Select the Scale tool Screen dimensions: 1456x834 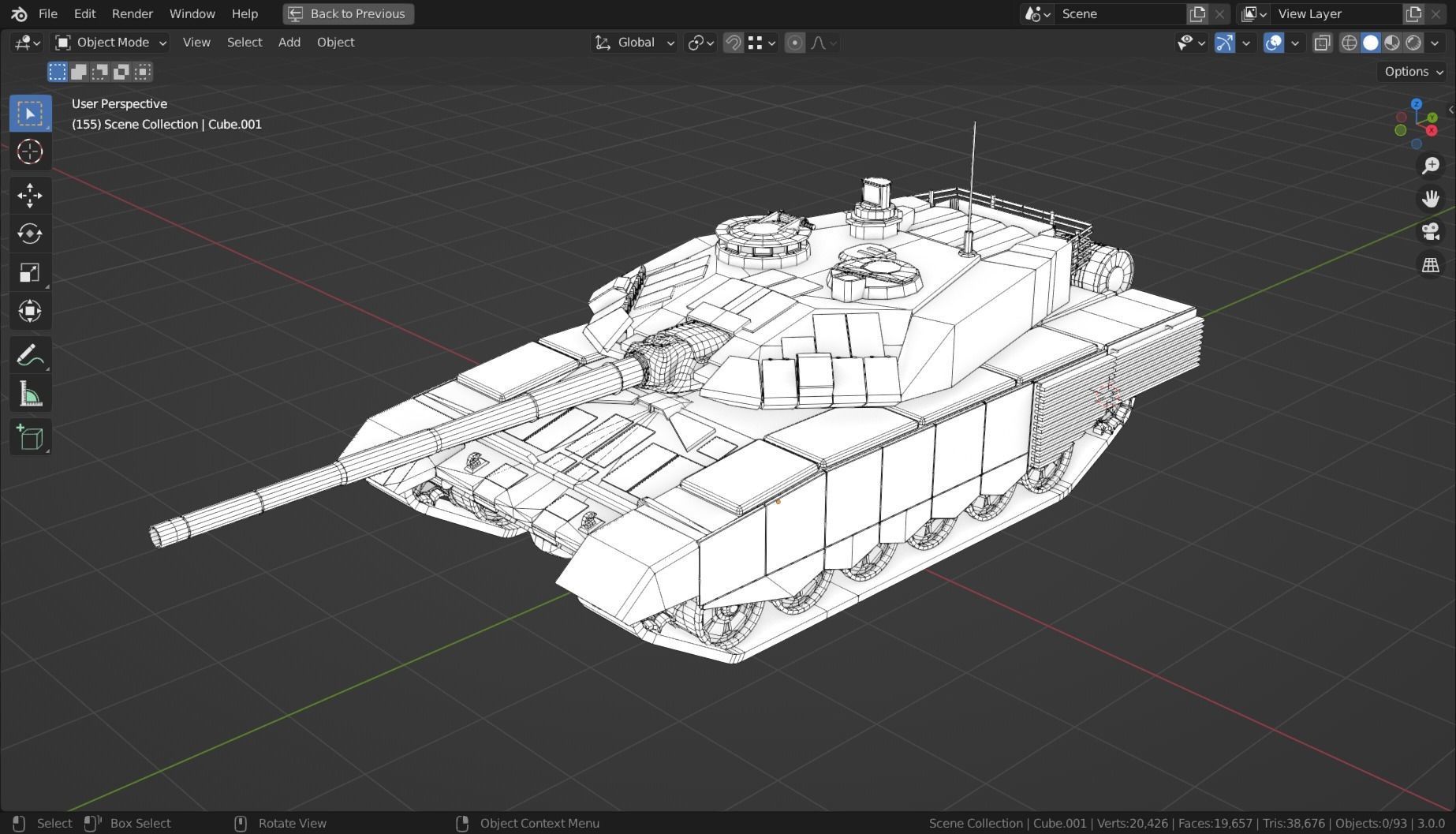(30, 272)
